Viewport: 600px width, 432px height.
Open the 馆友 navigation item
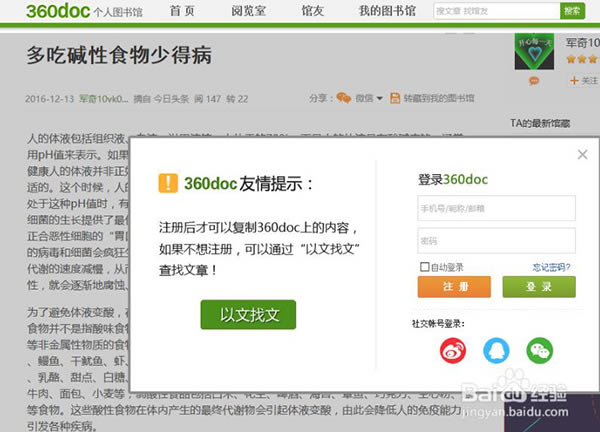[313, 11]
